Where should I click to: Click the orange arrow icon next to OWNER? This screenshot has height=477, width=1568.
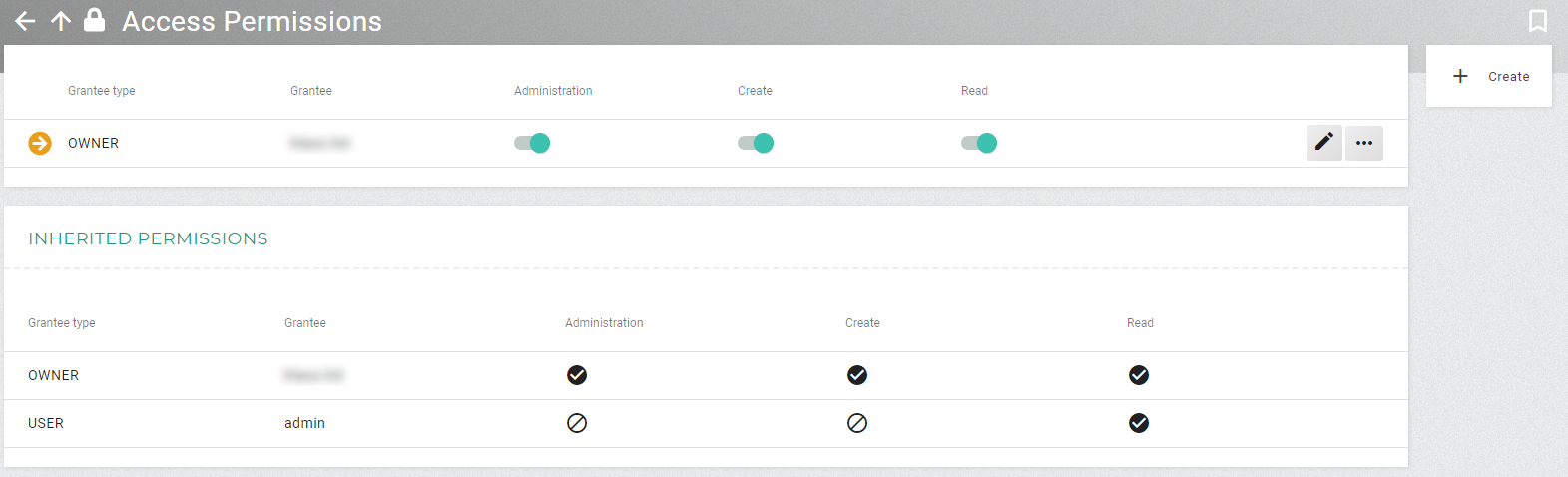[x=40, y=143]
